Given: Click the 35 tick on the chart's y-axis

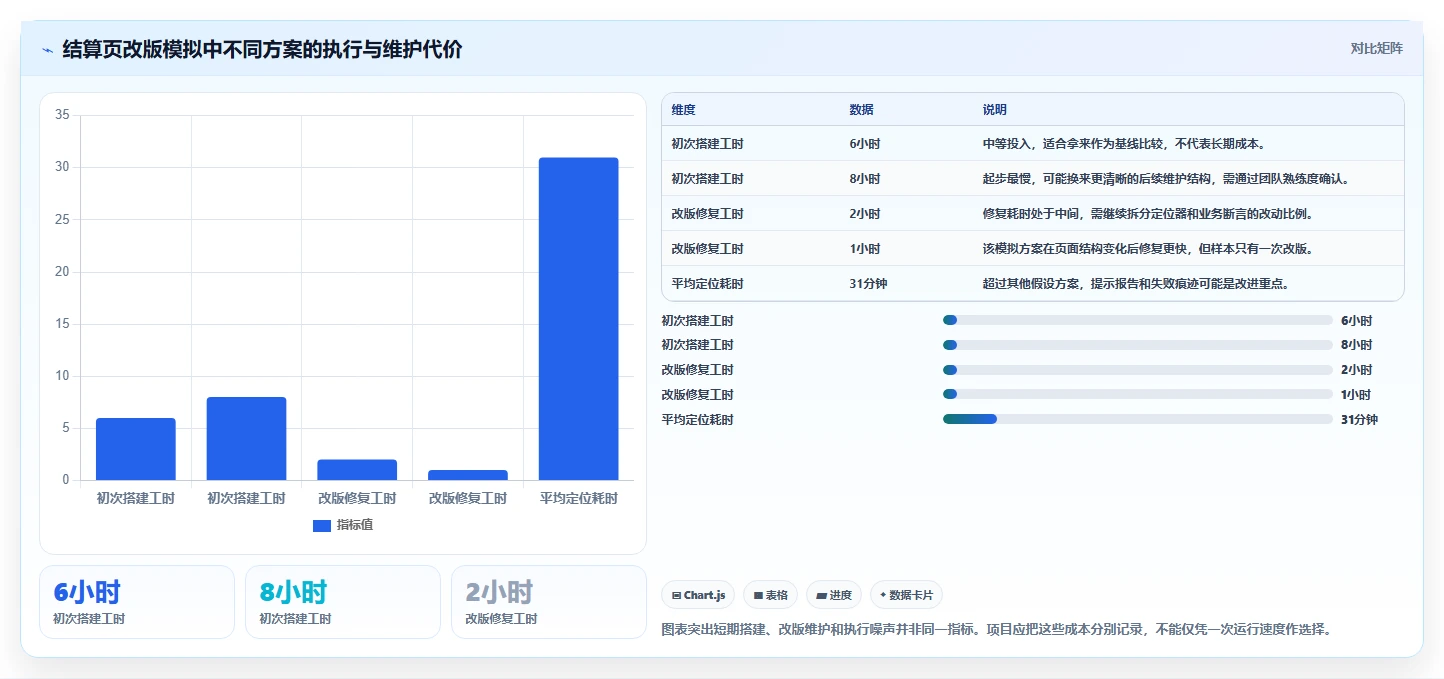Looking at the screenshot, I should pos(62,115).
